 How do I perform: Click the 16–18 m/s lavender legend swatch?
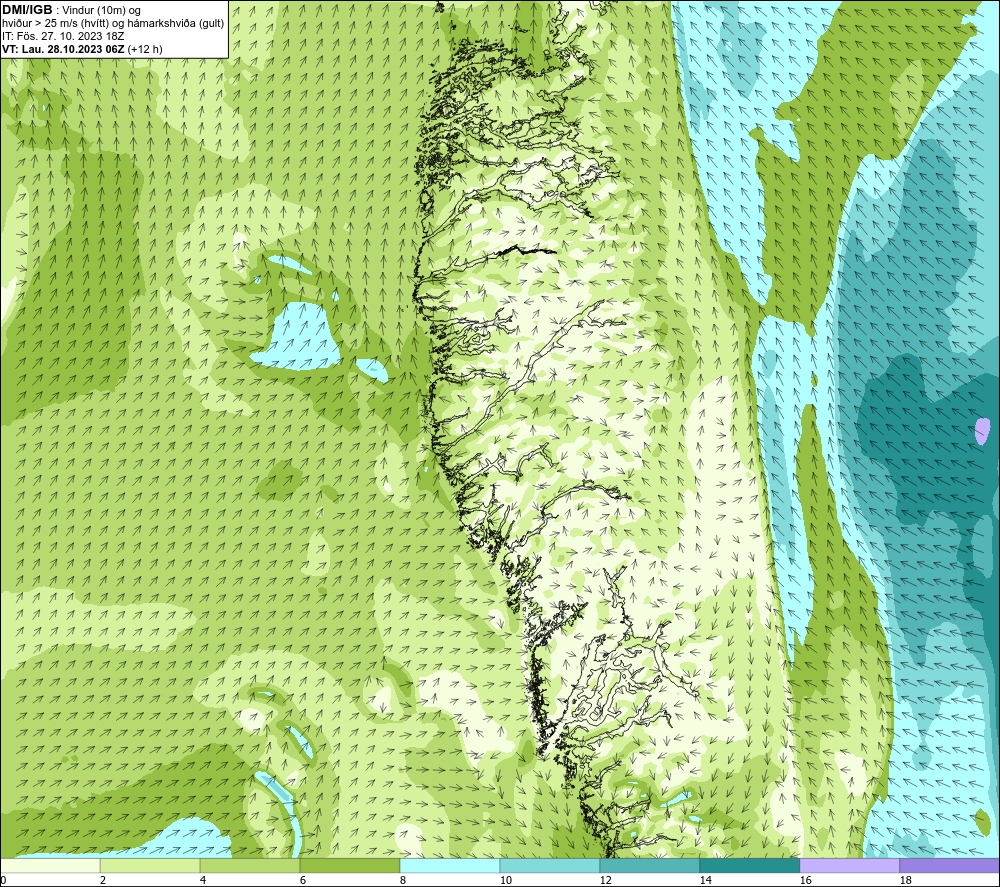(x=849, y=865)
